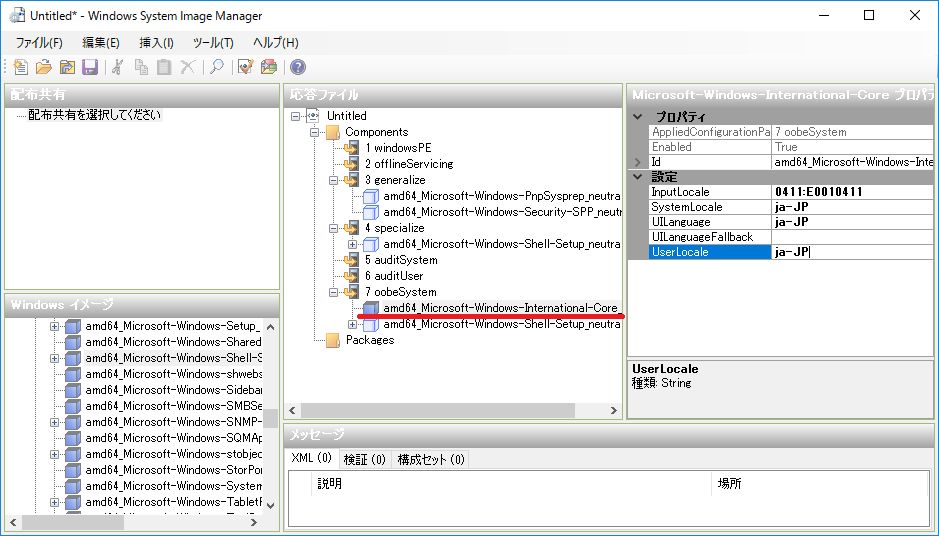The image size is (939, 536).
Task: Open the ツール(T) menu
Action: coord(213,43)
